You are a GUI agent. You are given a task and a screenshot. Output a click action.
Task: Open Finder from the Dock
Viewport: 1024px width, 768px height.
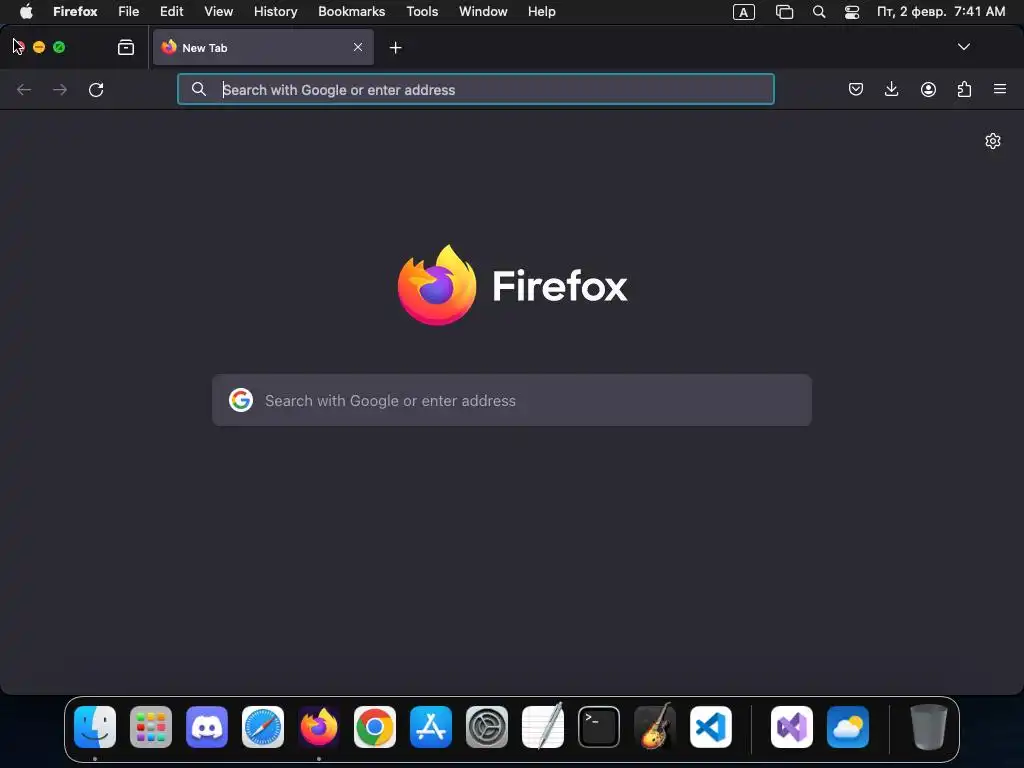coord(95,727)
